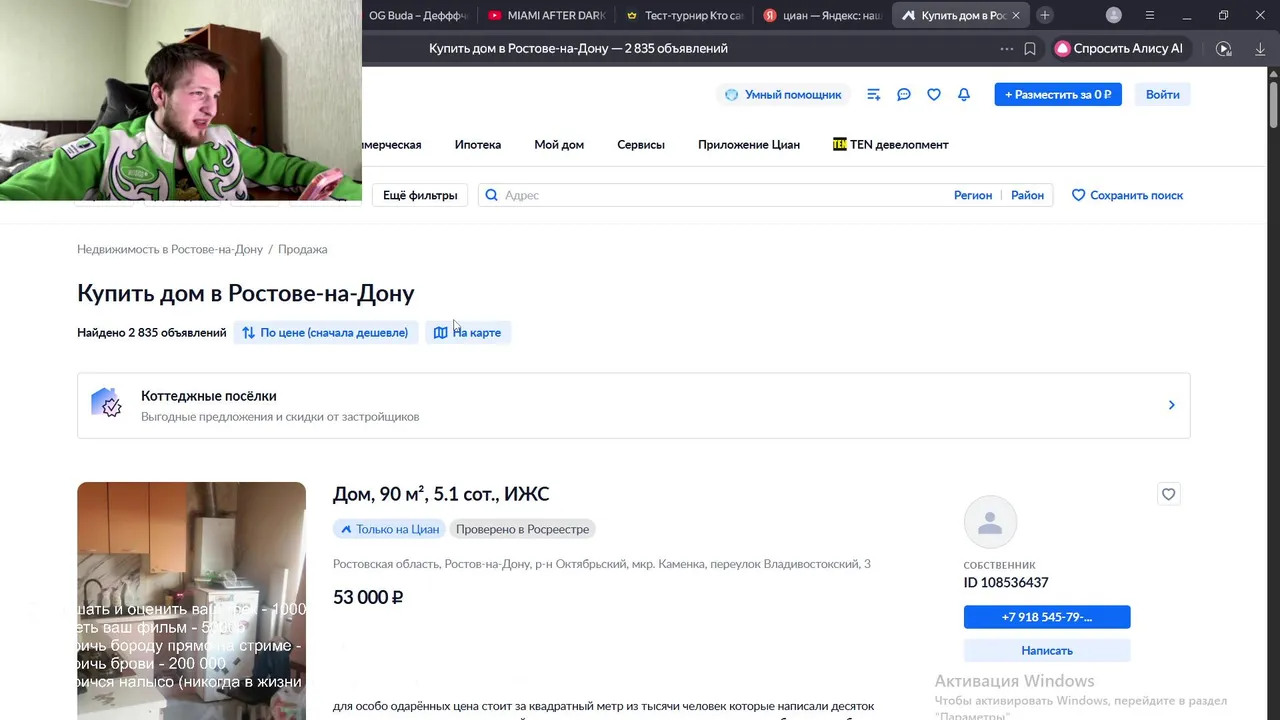Open sort dropdown По цене (сначала дешевле)
1280x720 pixels.
pos(326,332)
